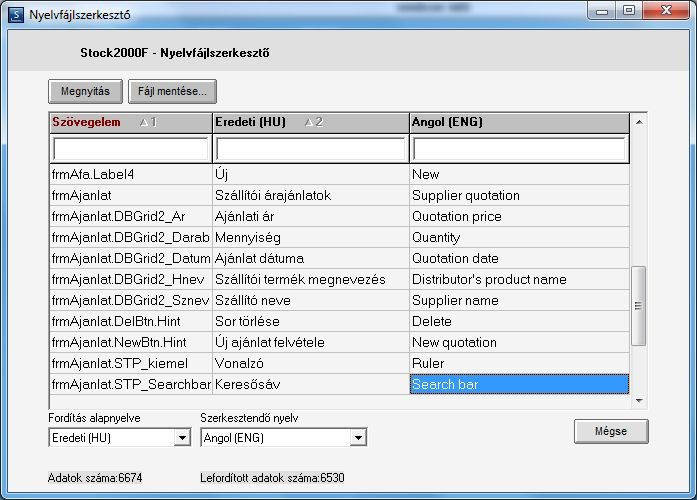
Task: Click the scrollbar up arrow of the grid
Action: (x=639, y=122)
